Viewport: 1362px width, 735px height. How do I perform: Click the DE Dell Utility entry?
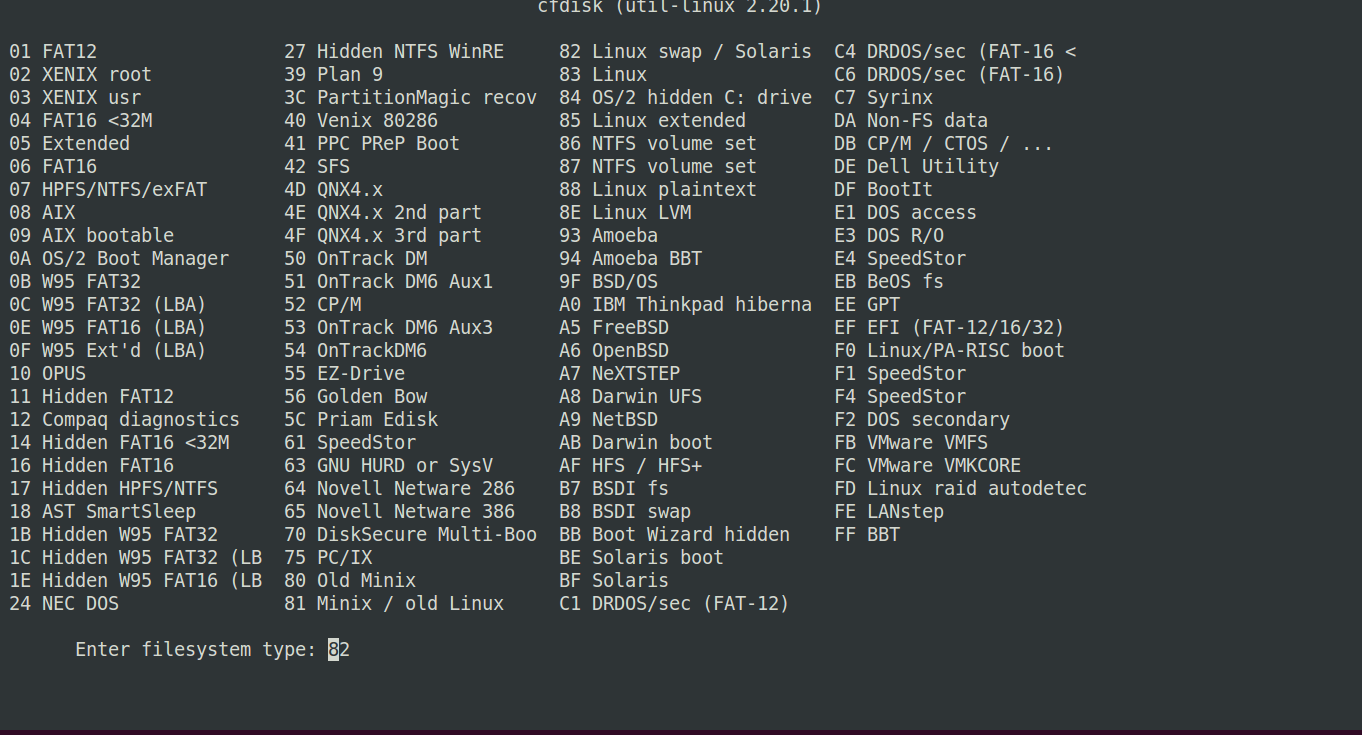coord(916,167)
